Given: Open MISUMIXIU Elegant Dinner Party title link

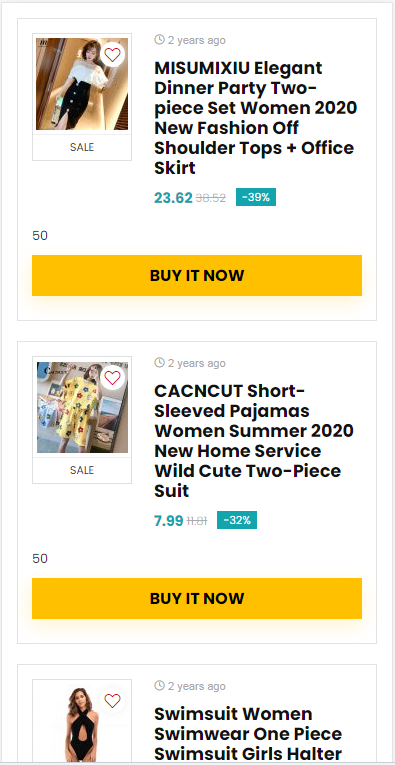Looking at the screenshot, I should pos(256,118).
